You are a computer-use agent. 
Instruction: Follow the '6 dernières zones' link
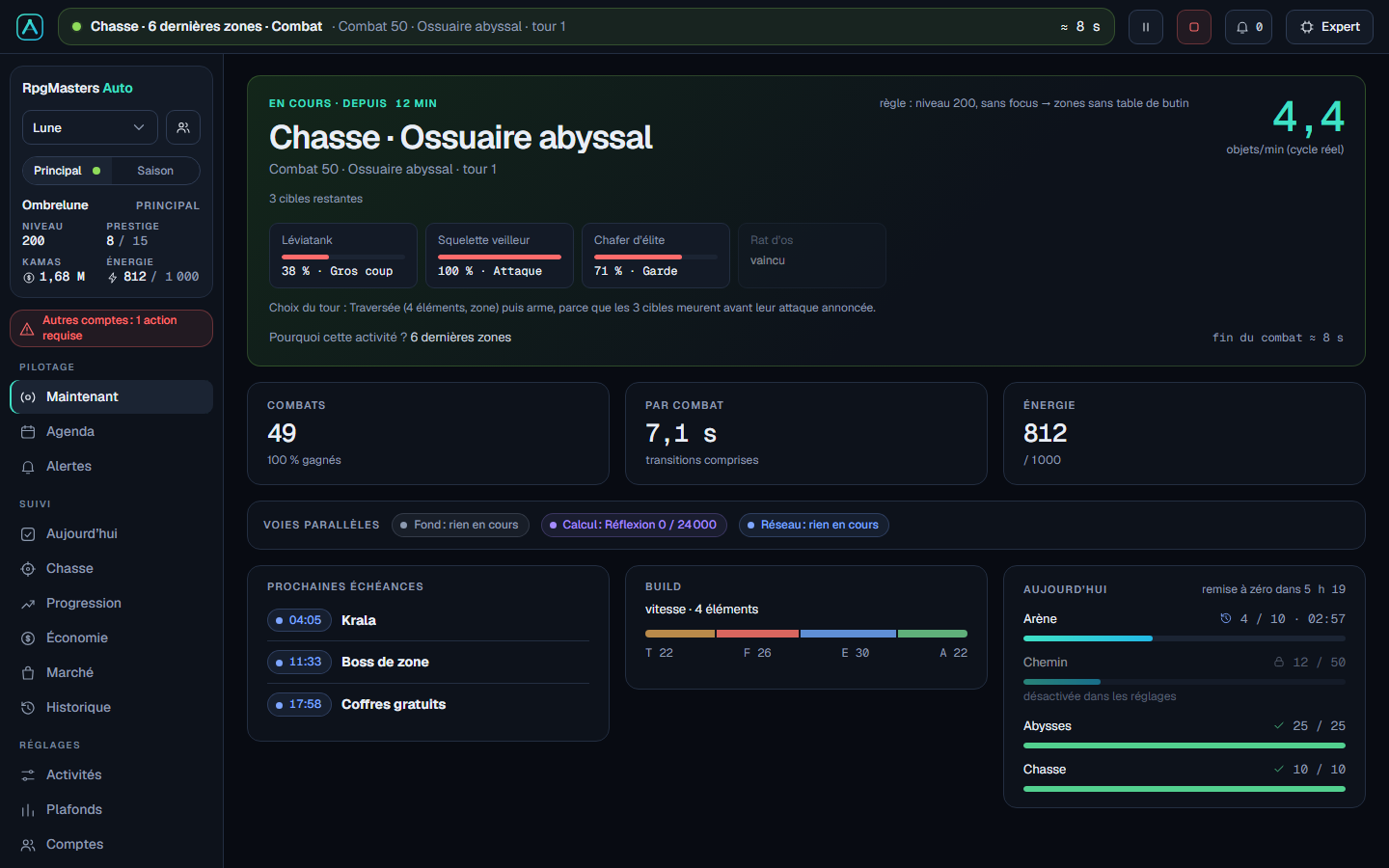point(461,338)
